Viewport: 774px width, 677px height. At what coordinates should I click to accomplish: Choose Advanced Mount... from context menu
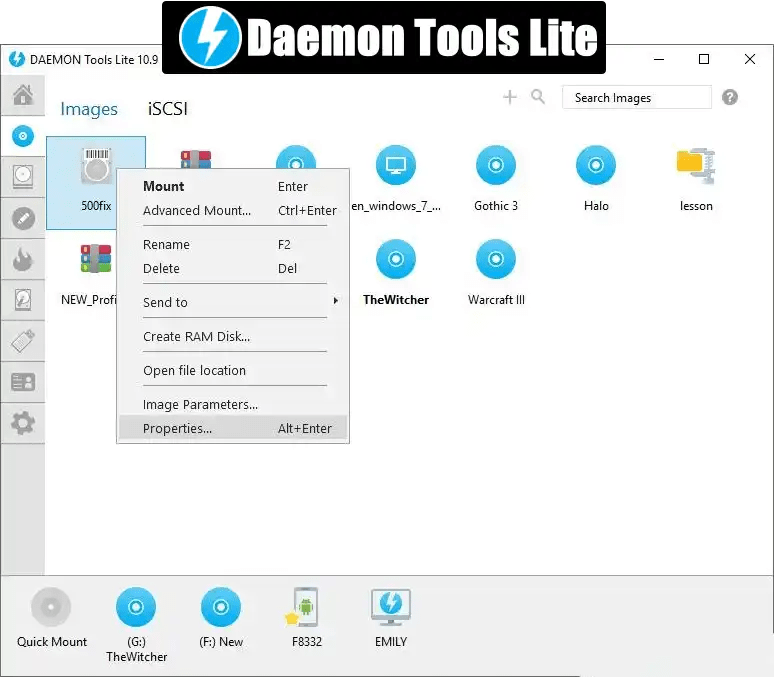point(233,211)
